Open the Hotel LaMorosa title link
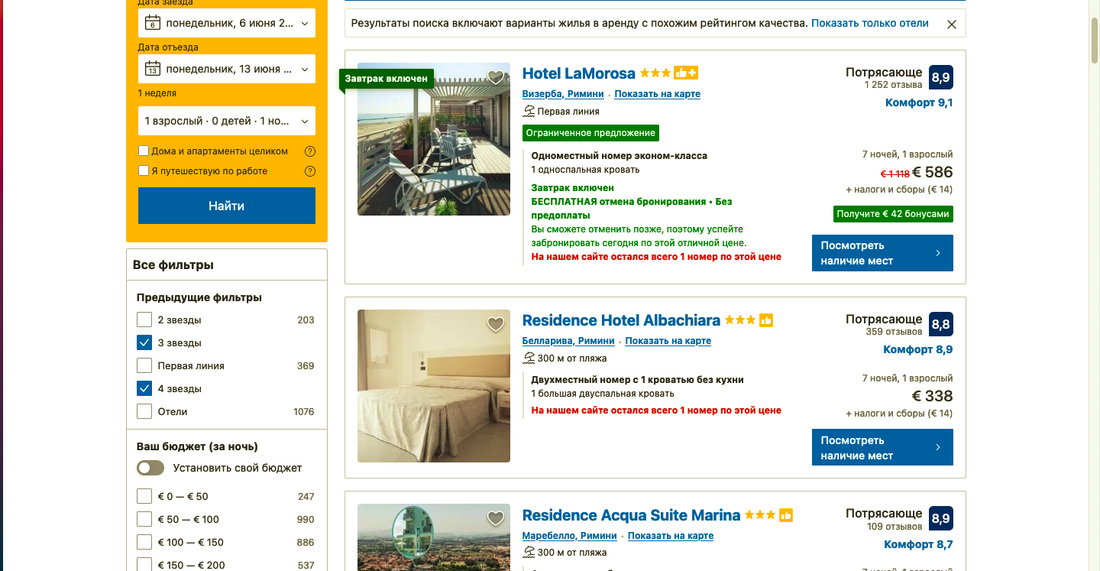Viewport: 1100px width, 571px height. 579,73
